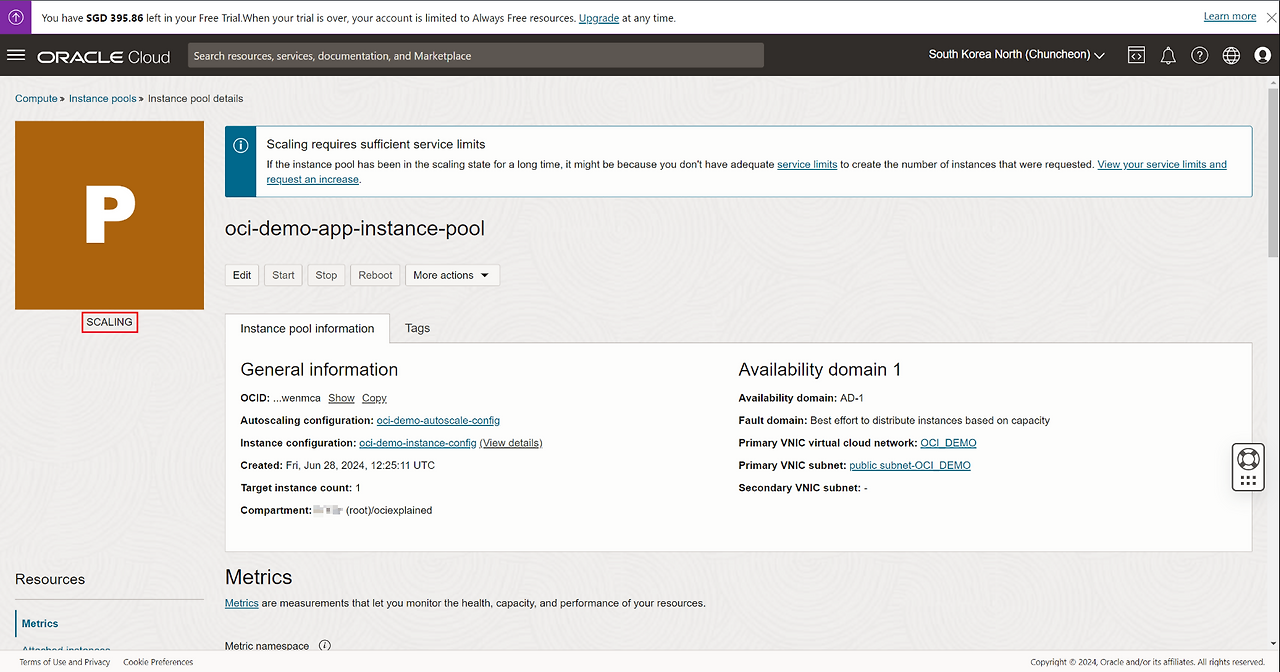1280x672 pixels.
Task: Open the help question mark icon
Action: (1200, 56)
